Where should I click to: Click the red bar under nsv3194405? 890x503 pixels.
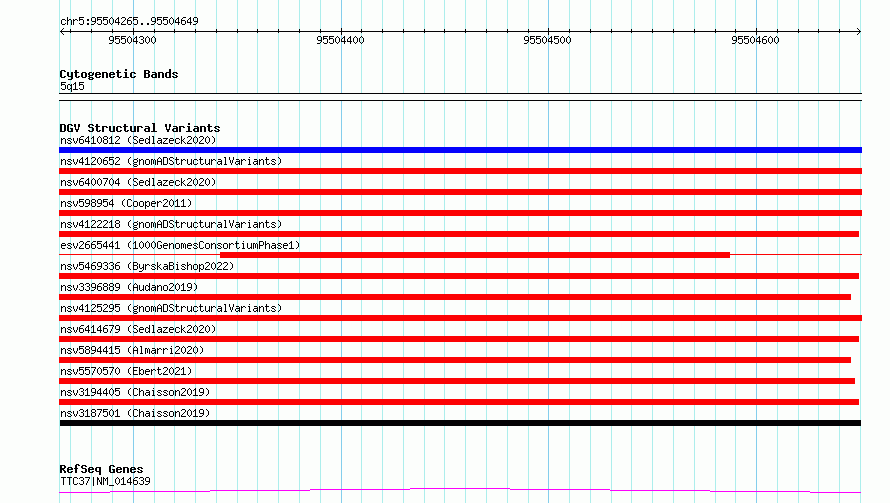(459, 402)
